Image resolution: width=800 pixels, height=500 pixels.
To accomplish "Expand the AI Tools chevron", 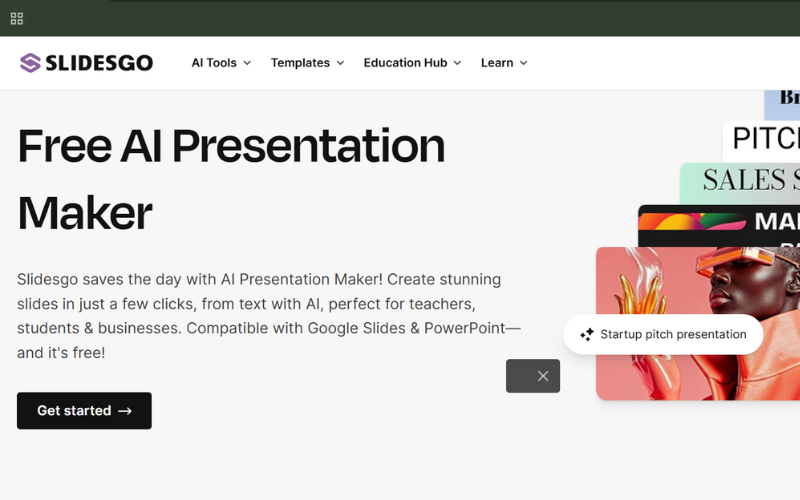I will click(247, 63).
